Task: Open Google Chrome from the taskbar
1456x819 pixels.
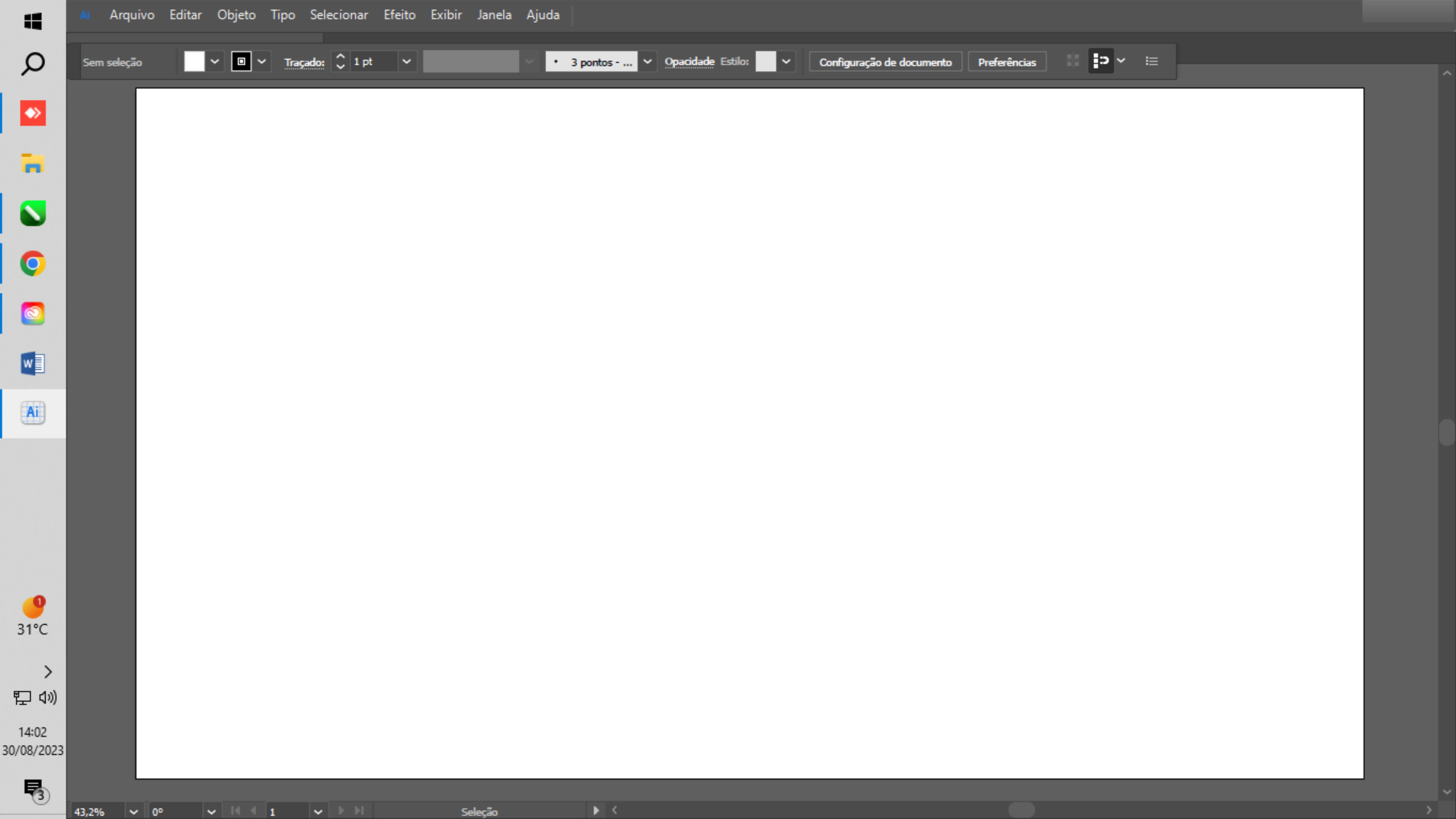Action: [x=33, y=264]
